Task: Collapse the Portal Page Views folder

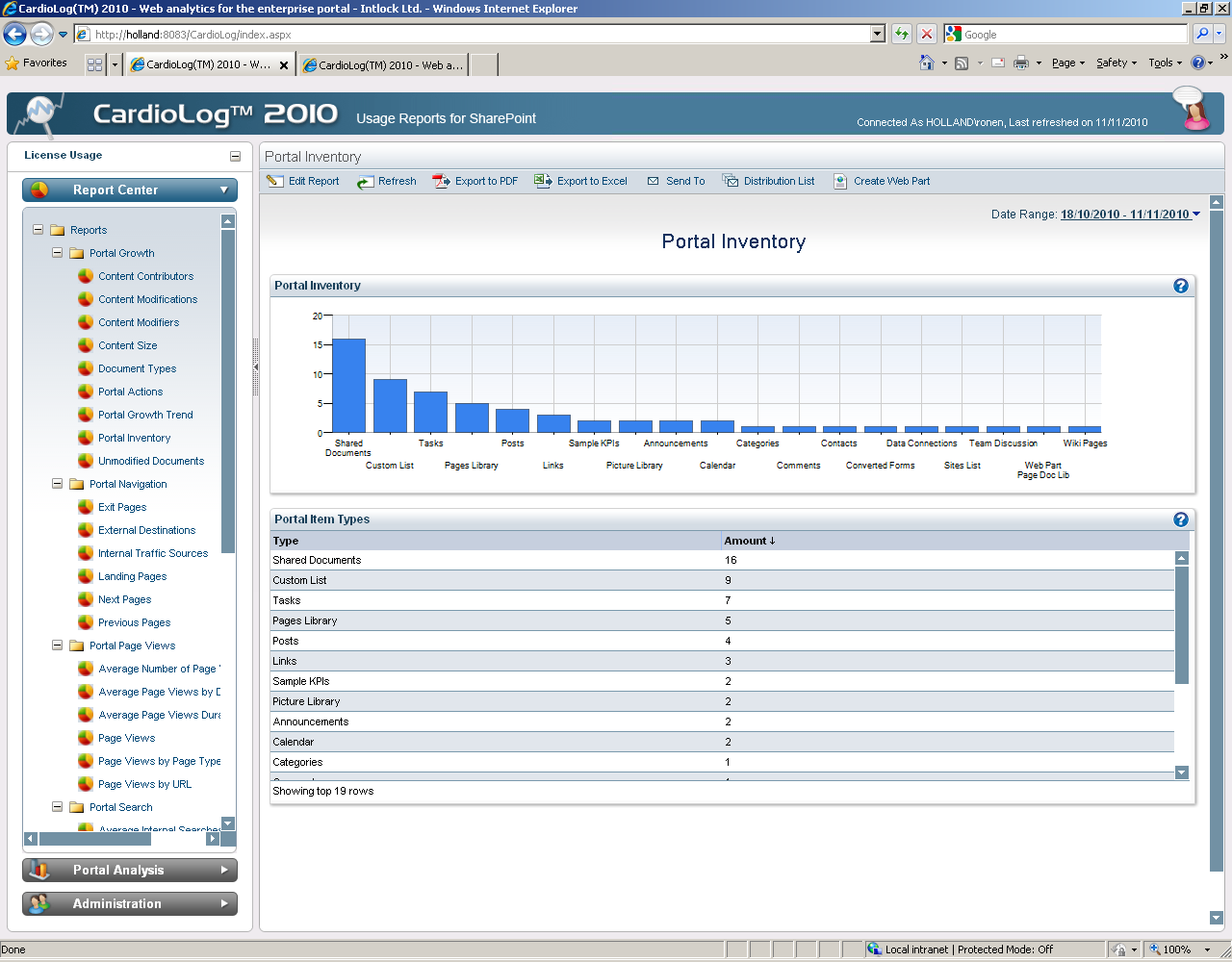Action: point(57,646)
